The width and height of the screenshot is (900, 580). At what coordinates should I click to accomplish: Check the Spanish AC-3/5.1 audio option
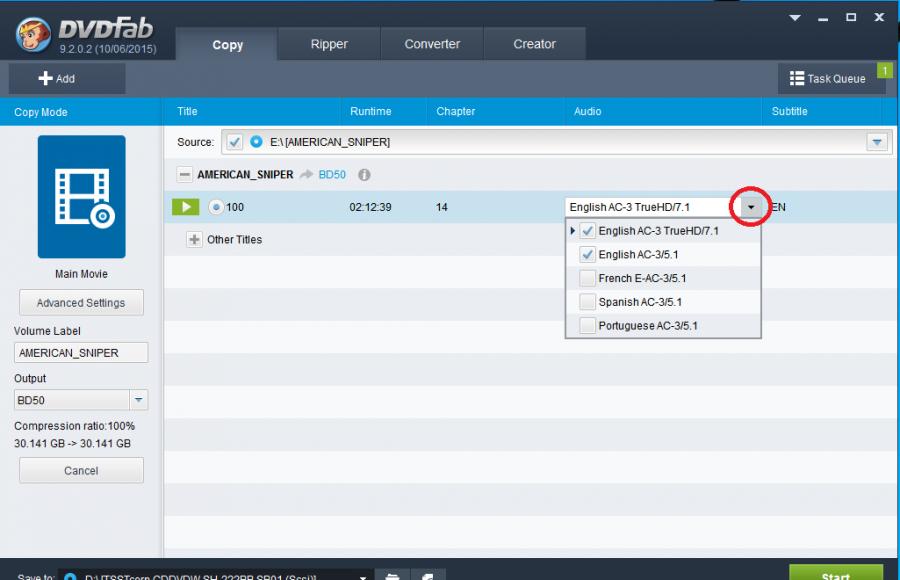pos(588,302)
